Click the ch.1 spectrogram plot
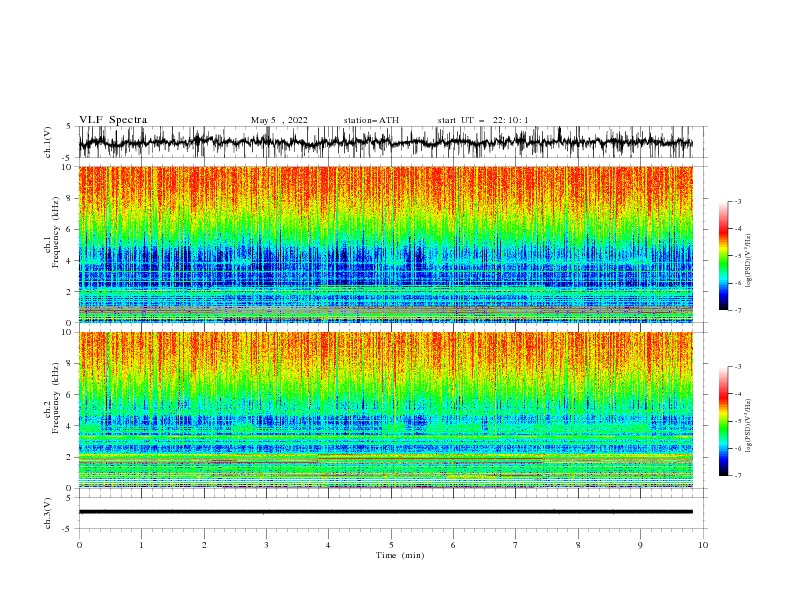This screenshot has width=792, height=612. click(386, 244)
